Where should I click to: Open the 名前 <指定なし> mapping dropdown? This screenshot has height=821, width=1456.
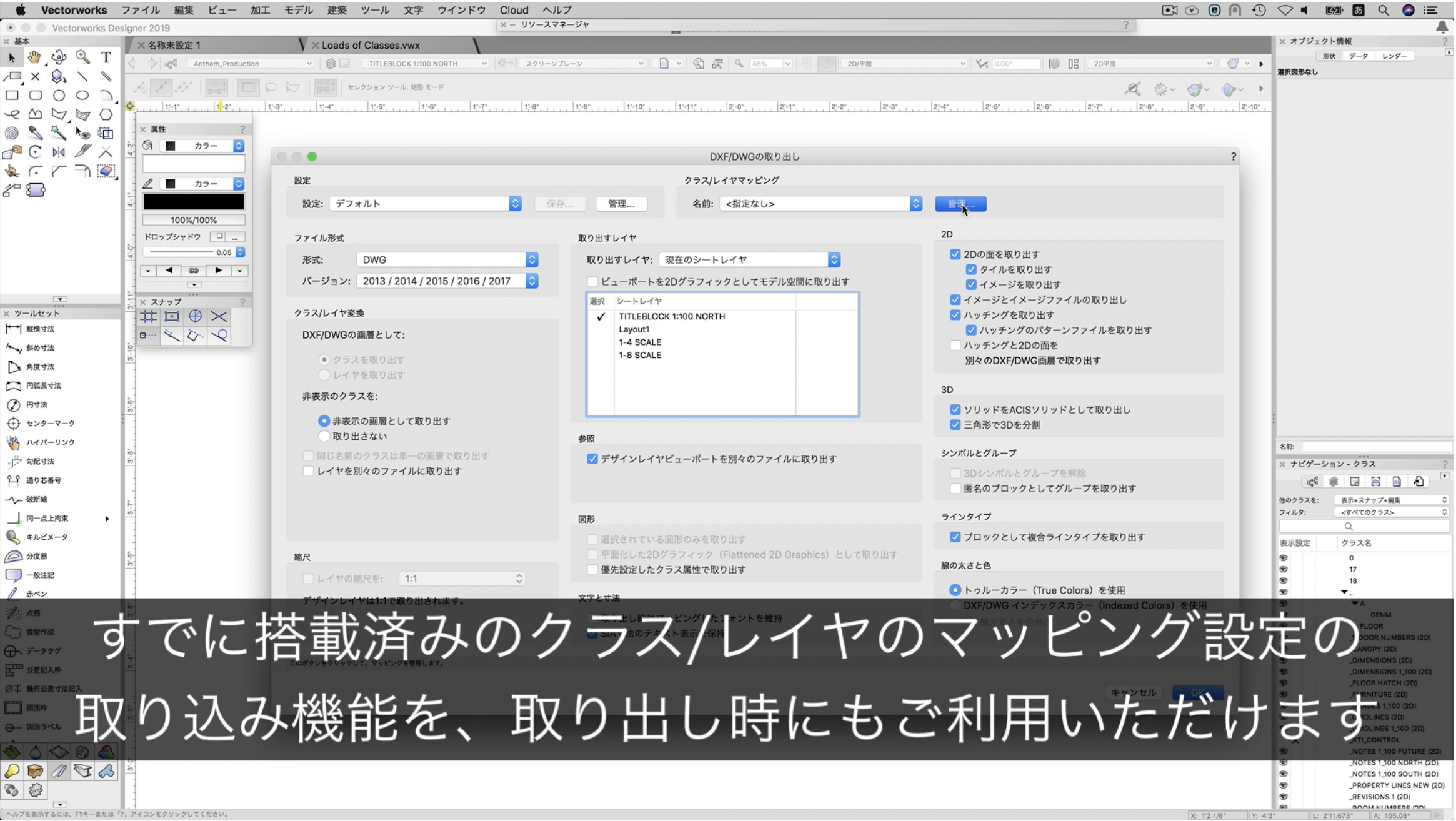(822, 204)
